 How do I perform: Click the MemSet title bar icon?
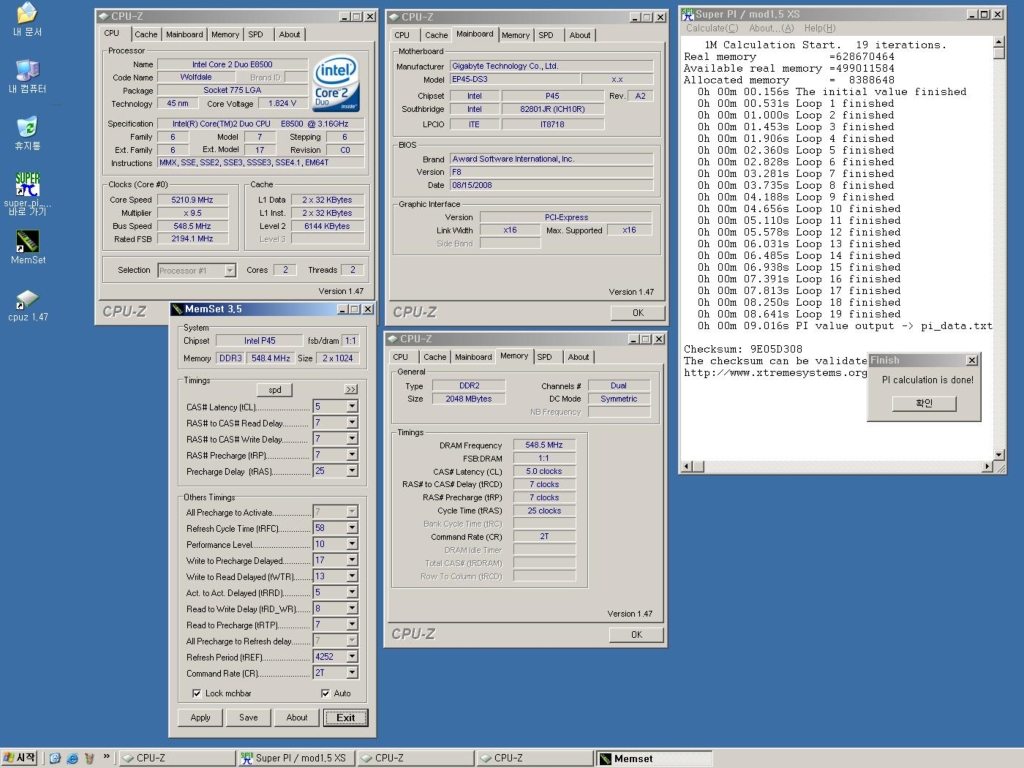tap(177, 309)
